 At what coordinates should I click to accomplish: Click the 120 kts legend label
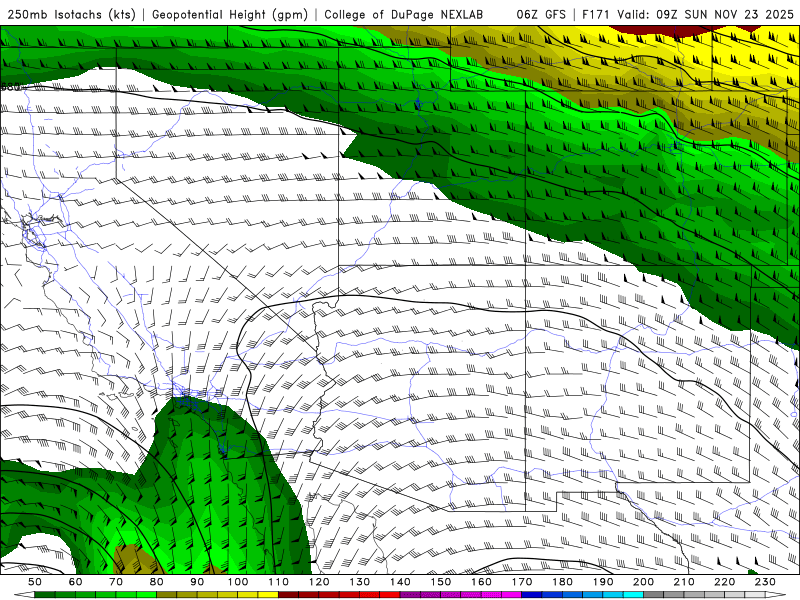[x=318, y=582]
